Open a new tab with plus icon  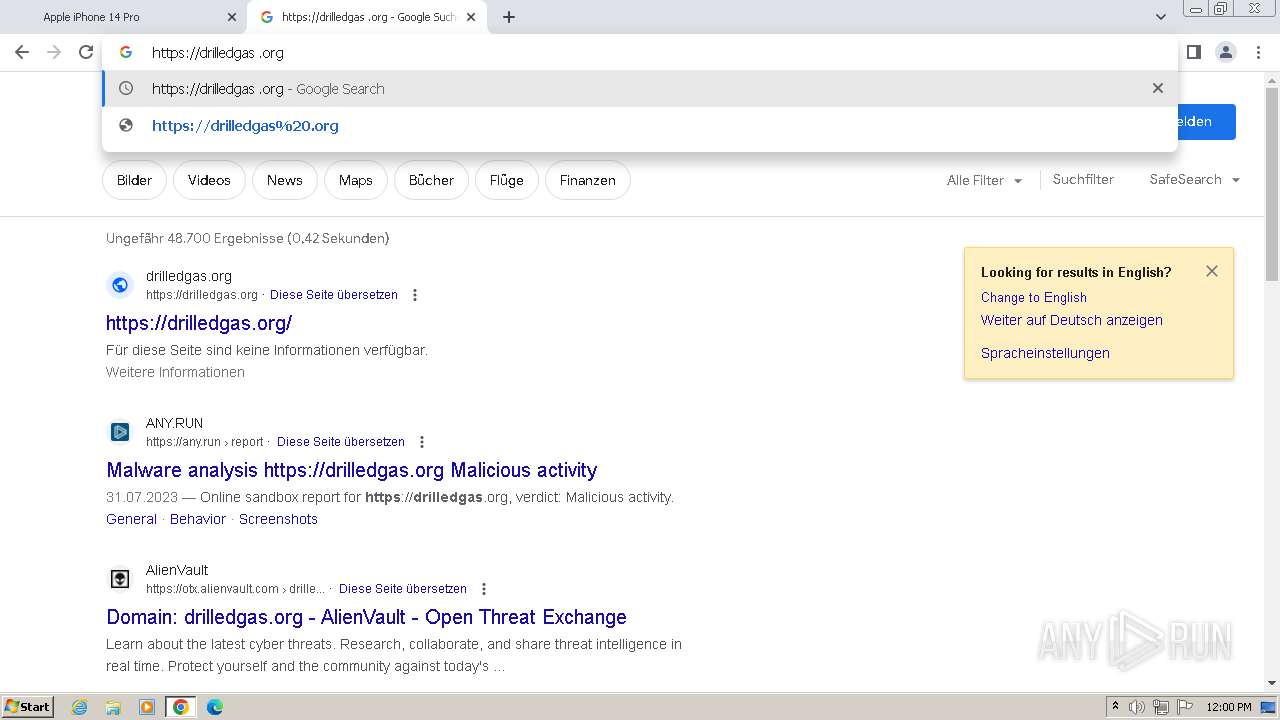point(508,17)
